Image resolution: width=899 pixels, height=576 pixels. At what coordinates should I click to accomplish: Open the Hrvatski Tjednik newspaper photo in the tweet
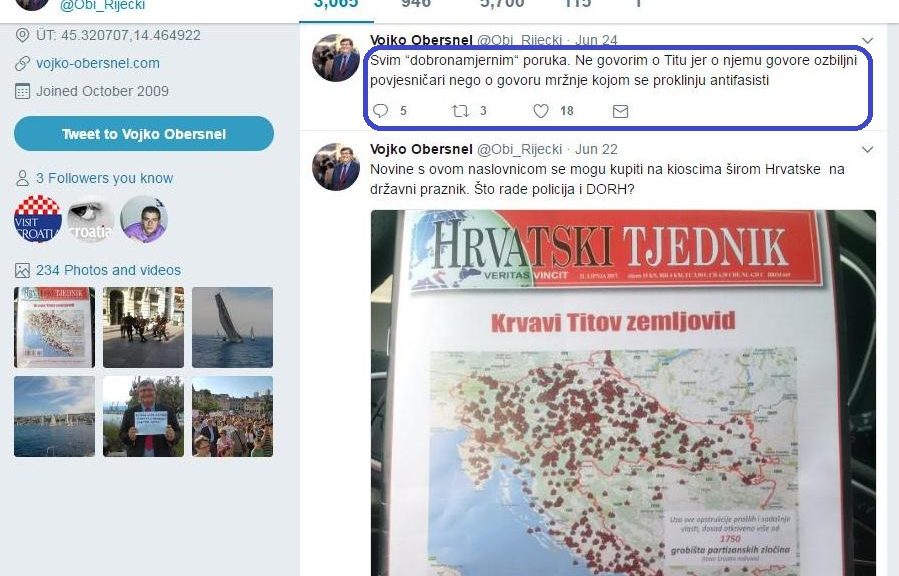pos(623,392)
